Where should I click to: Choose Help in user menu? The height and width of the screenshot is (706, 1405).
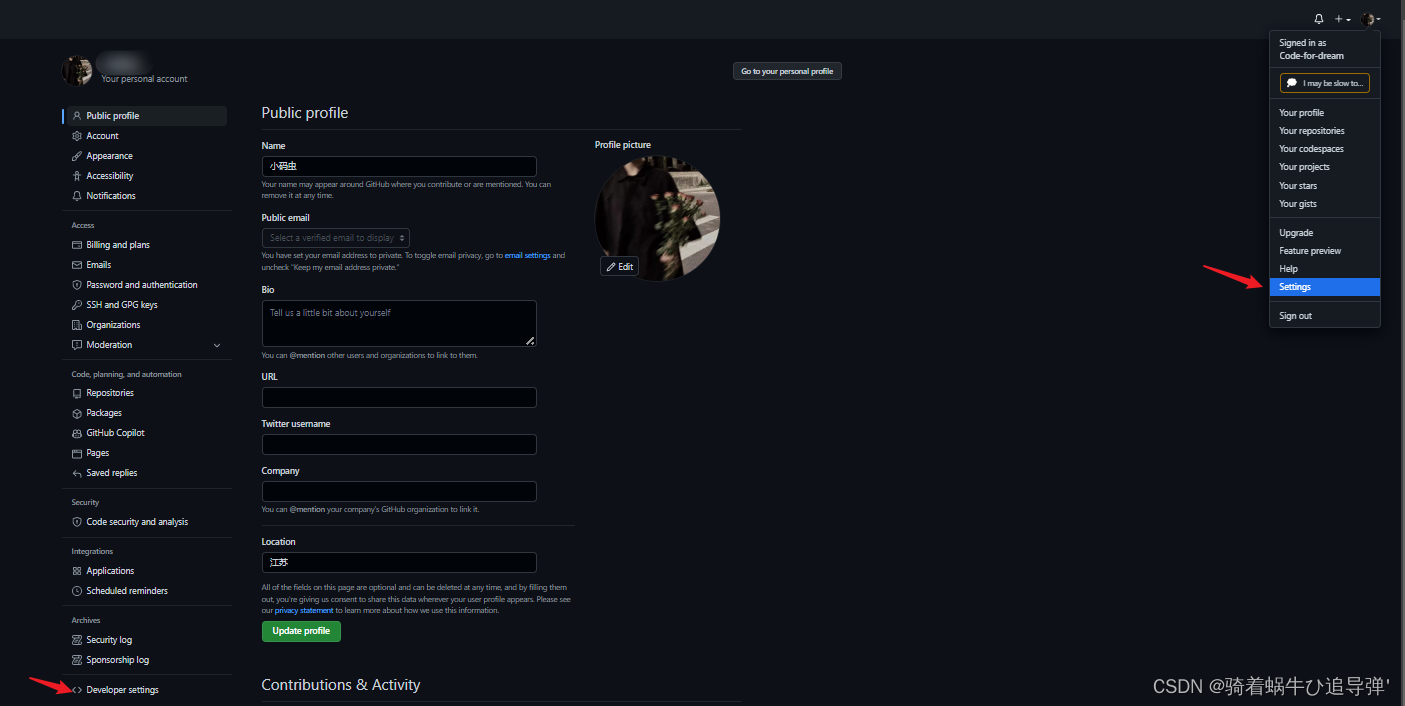point(1325,269)
